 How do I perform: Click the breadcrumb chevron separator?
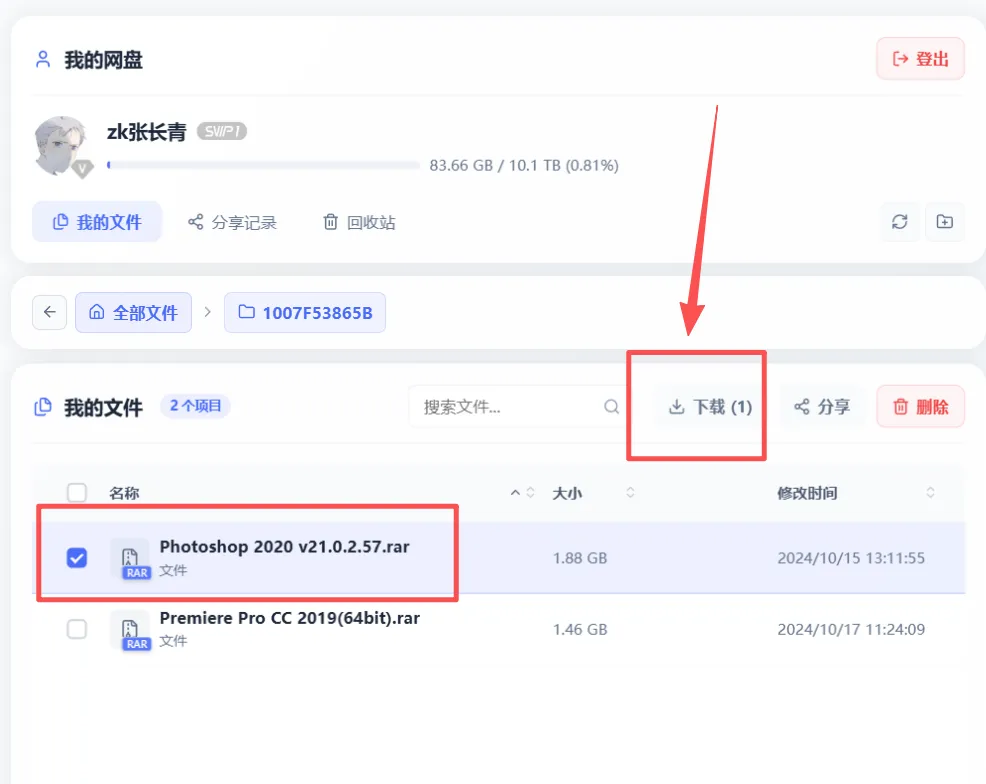(x=208, y=312)
